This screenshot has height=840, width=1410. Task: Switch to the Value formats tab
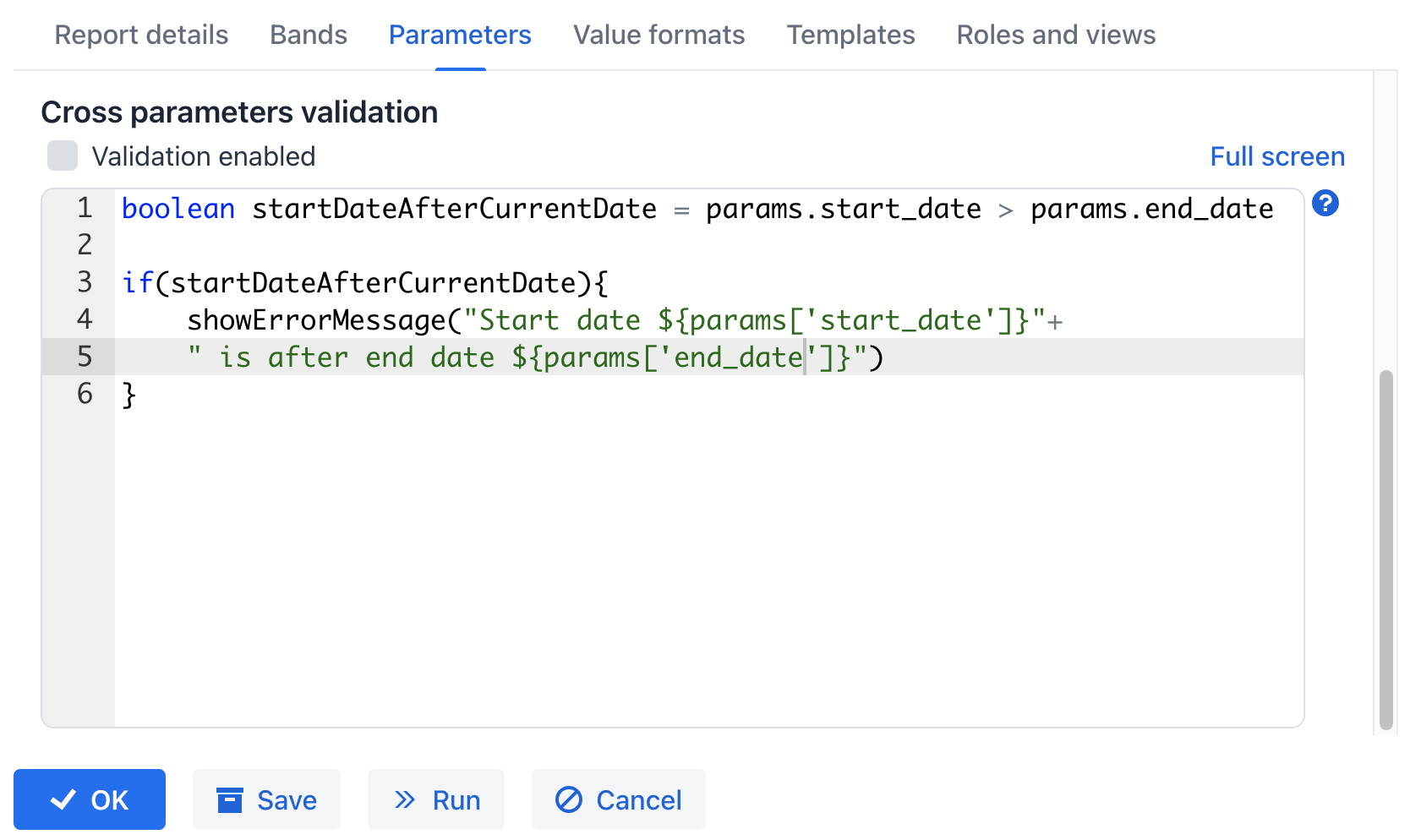[659, 35]
